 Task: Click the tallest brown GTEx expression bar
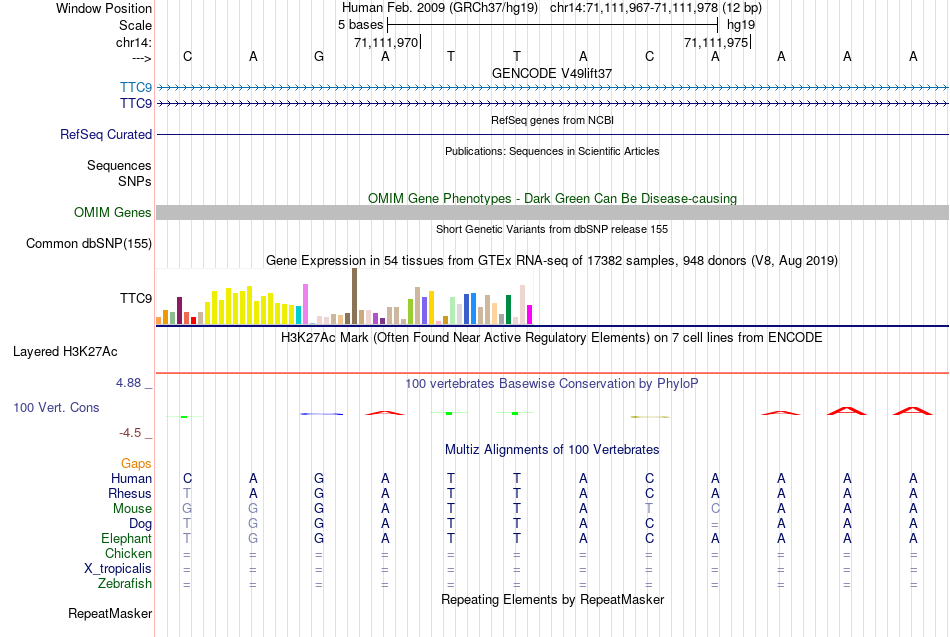(x=354, y=296)
